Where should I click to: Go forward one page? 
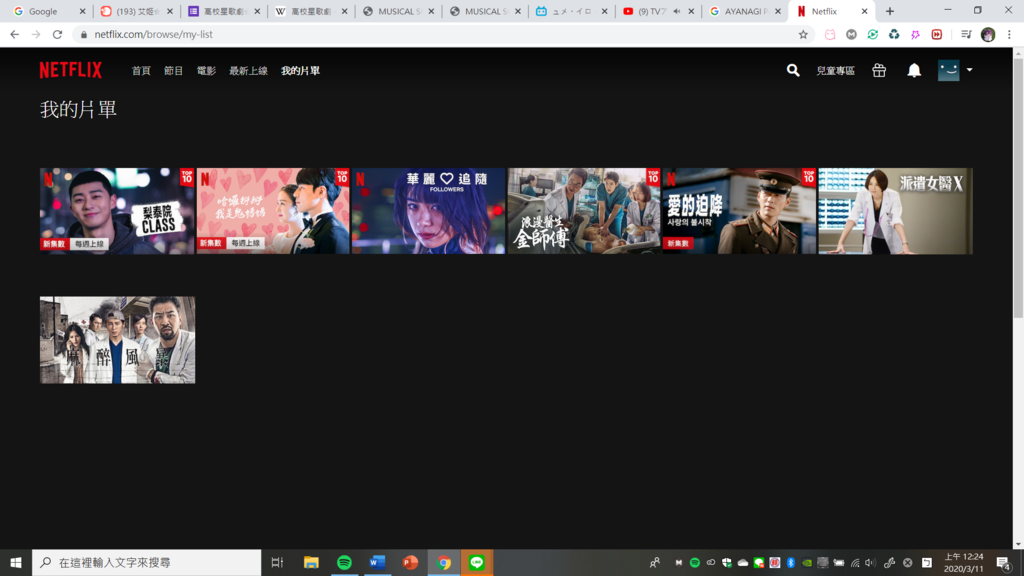tap(36, 35)
